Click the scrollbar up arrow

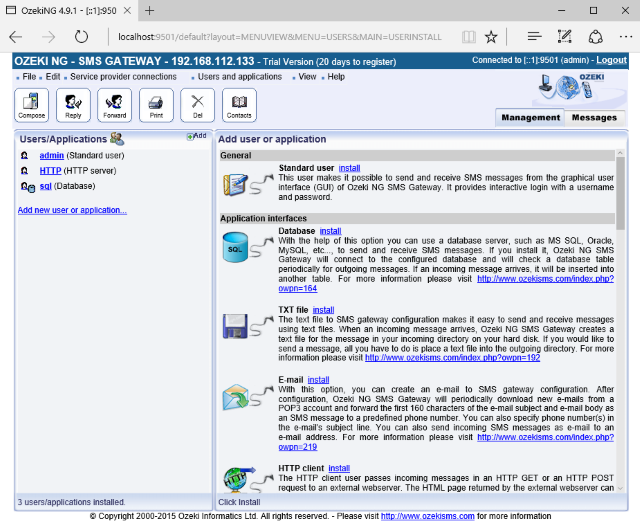click(x=620, y=153)
